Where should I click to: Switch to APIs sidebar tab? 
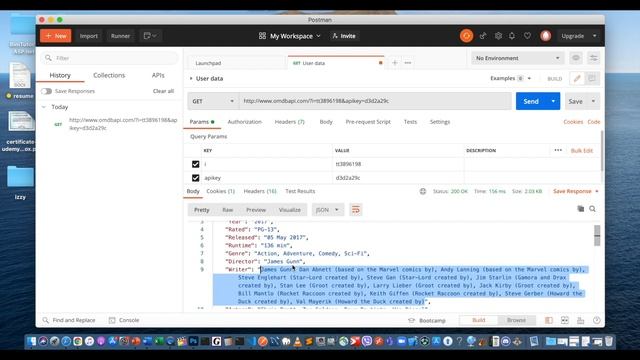coord(158,76)
